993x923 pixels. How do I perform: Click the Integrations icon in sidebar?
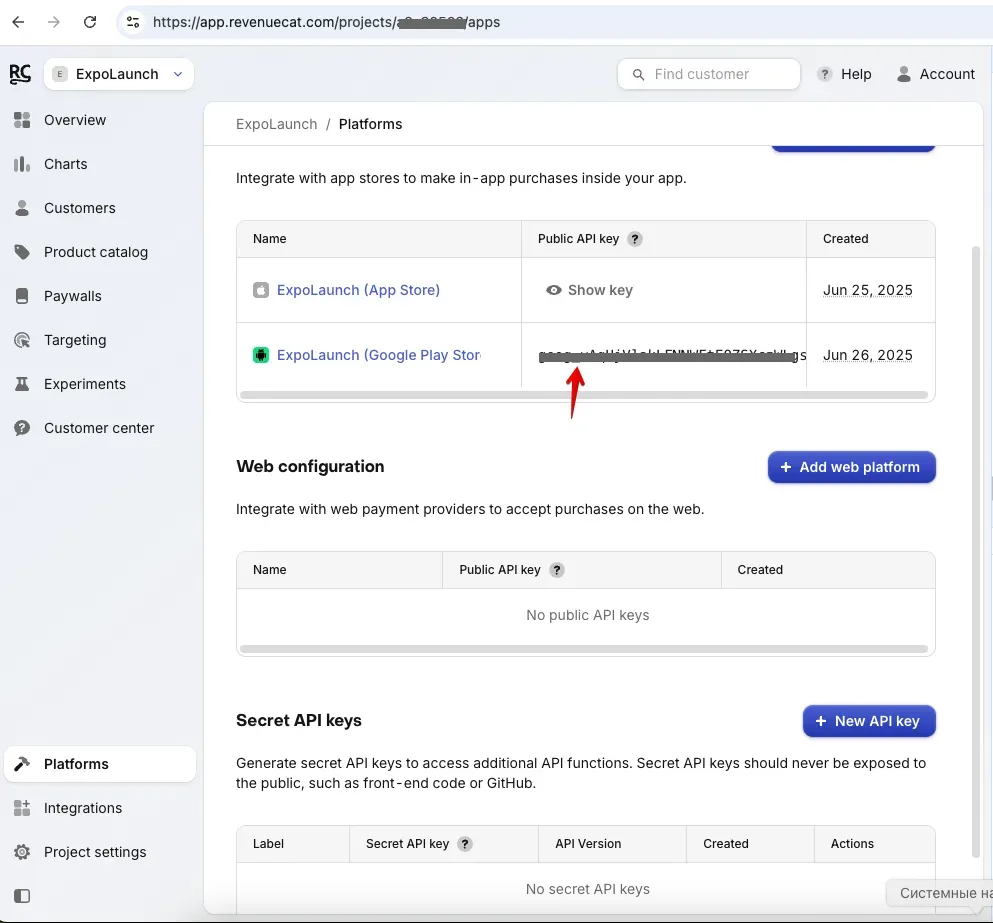[22, 808]
